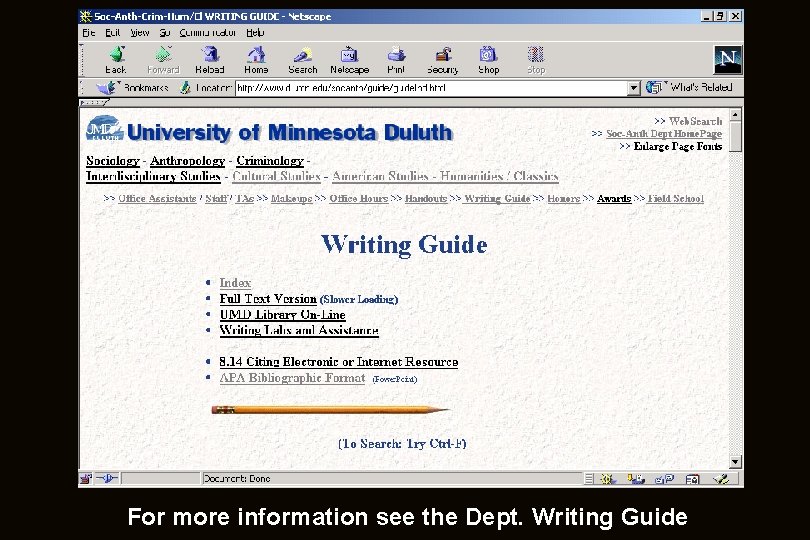Viewport: 810px width, 540px height.
Task: Open the Makeups link
Action: 292,199
